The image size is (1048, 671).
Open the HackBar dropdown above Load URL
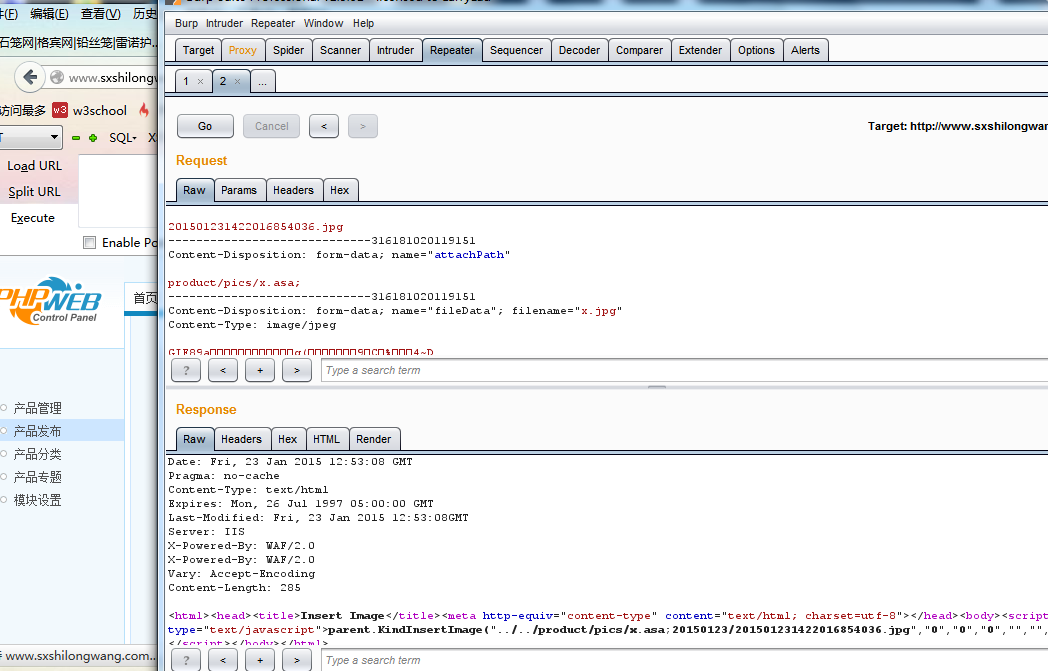click(x=31, y=138)
